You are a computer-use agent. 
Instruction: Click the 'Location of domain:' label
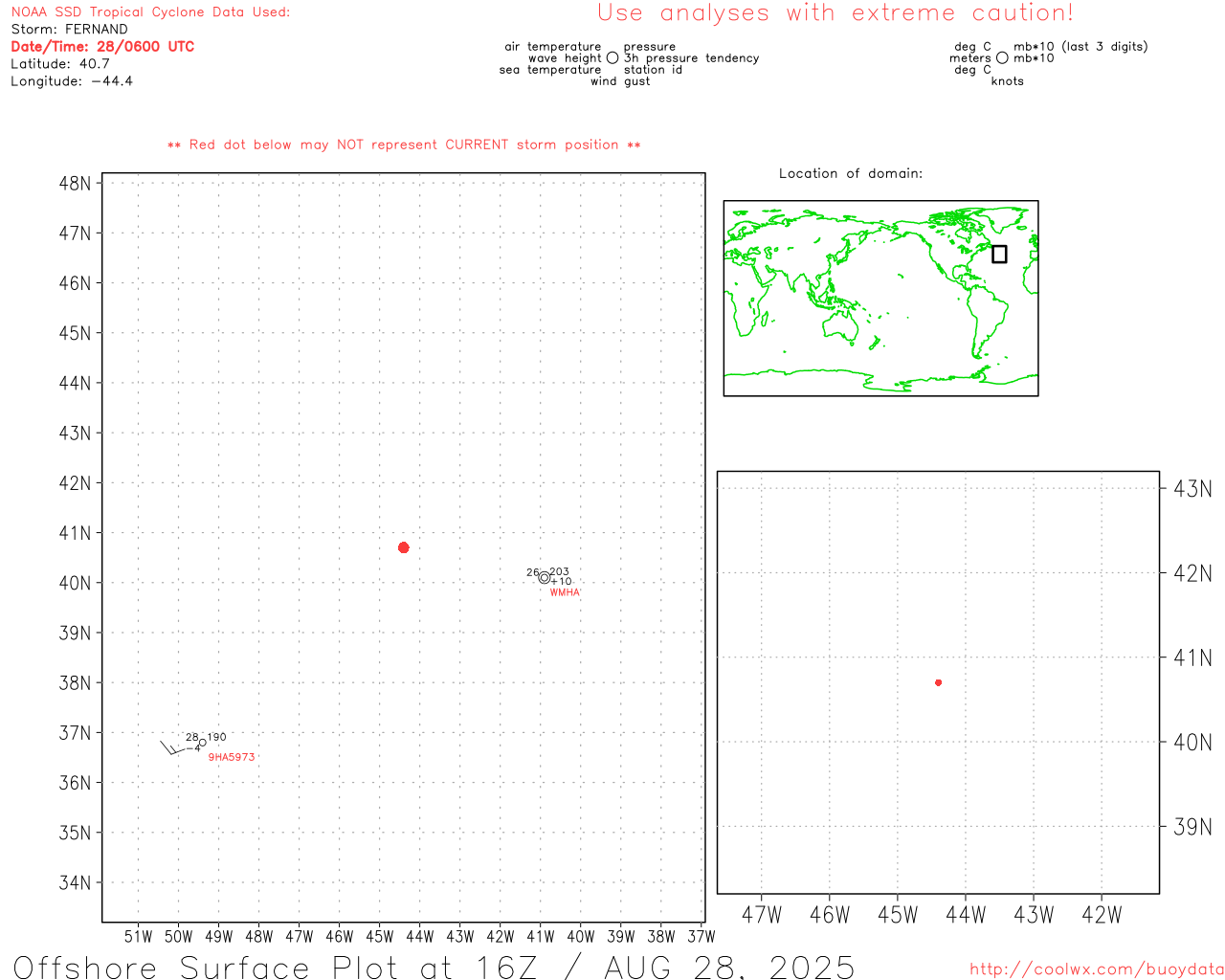point(851,174)
